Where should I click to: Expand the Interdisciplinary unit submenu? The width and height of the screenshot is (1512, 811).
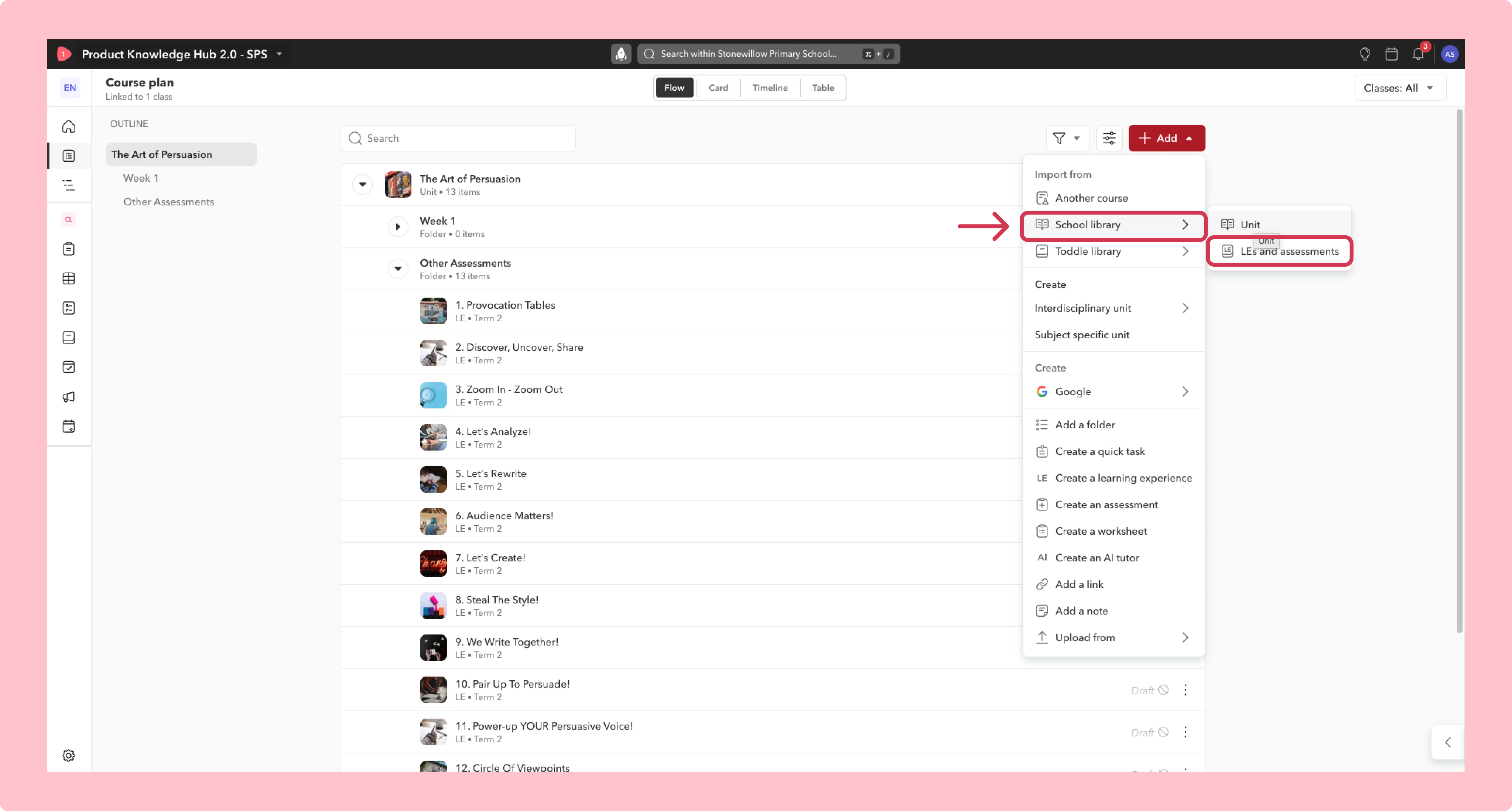1114,308
